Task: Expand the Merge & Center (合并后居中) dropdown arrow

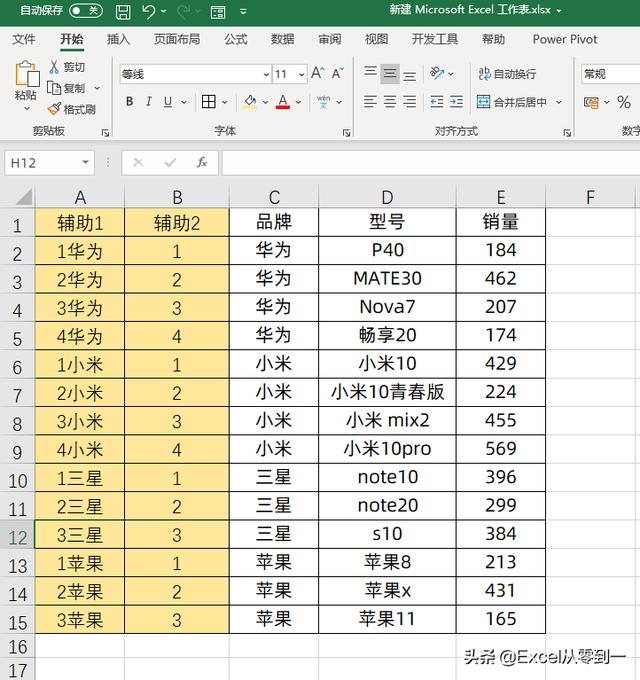Action: click(x=559, y=102)
